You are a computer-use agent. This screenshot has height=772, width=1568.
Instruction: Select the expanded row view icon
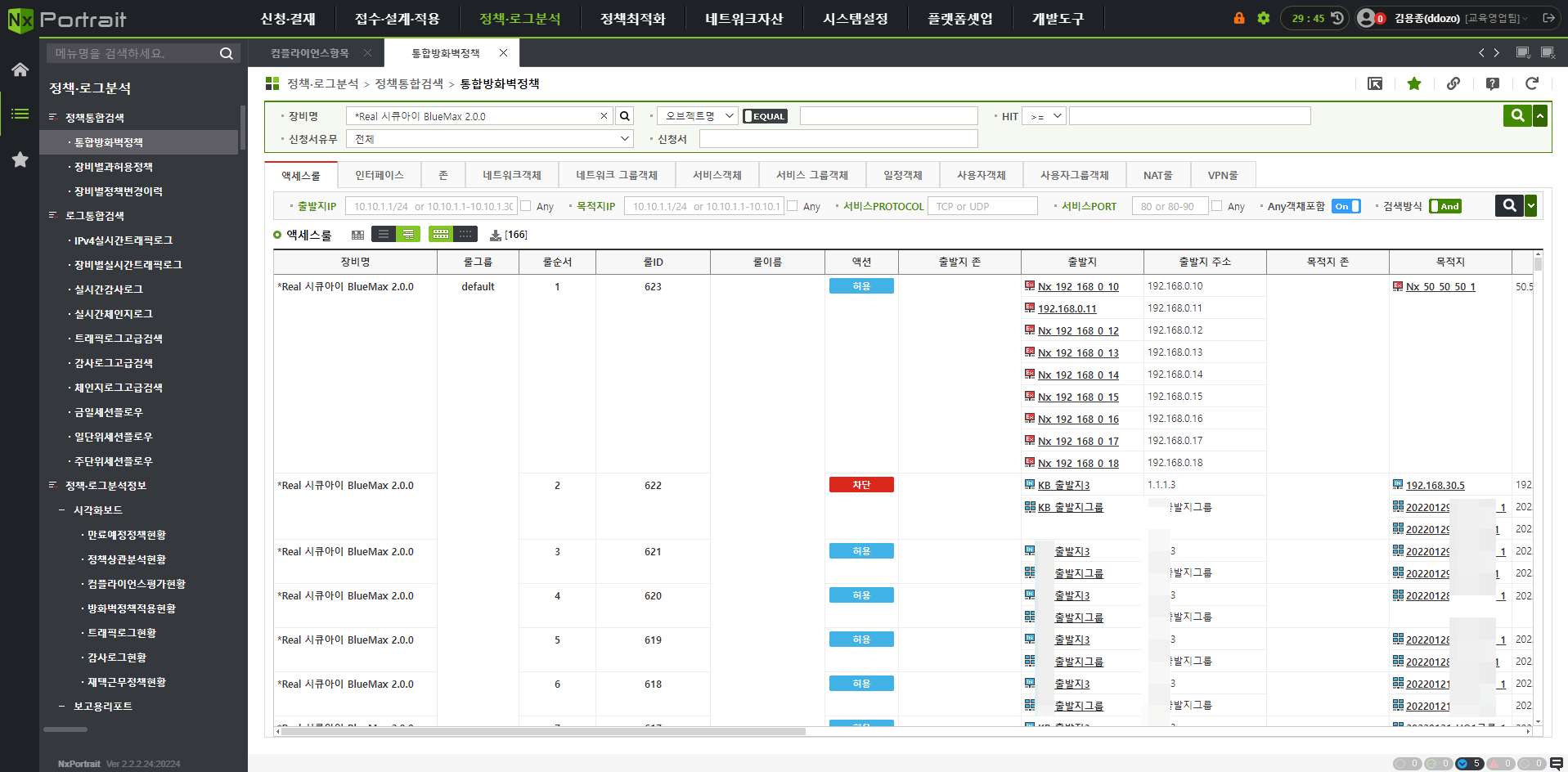tap(407, 235)
